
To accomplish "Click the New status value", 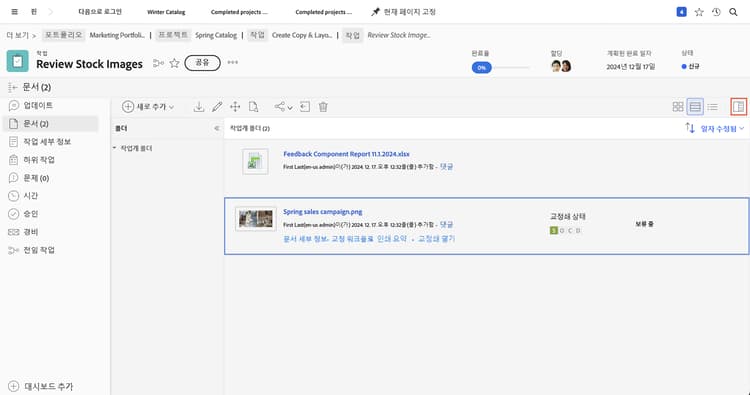I will click(690, 66).
